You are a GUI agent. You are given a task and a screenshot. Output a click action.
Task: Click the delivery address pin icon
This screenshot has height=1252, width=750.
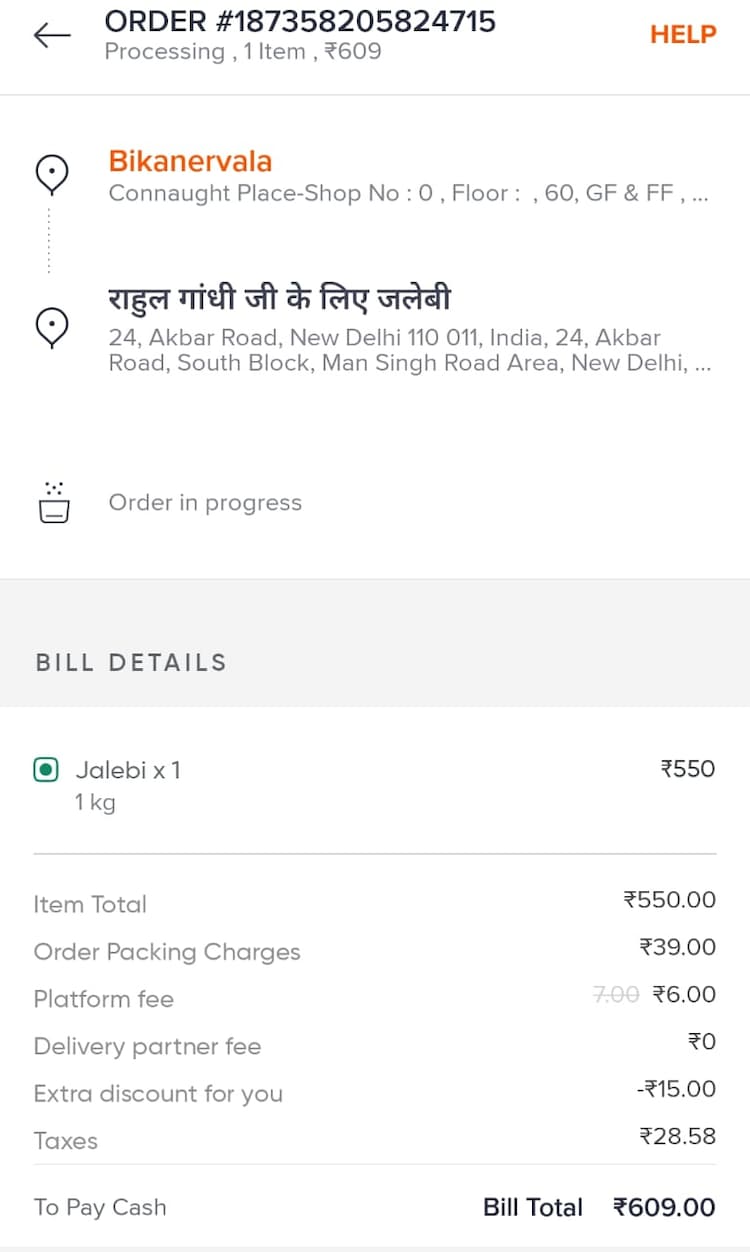[x=52, y=326]
